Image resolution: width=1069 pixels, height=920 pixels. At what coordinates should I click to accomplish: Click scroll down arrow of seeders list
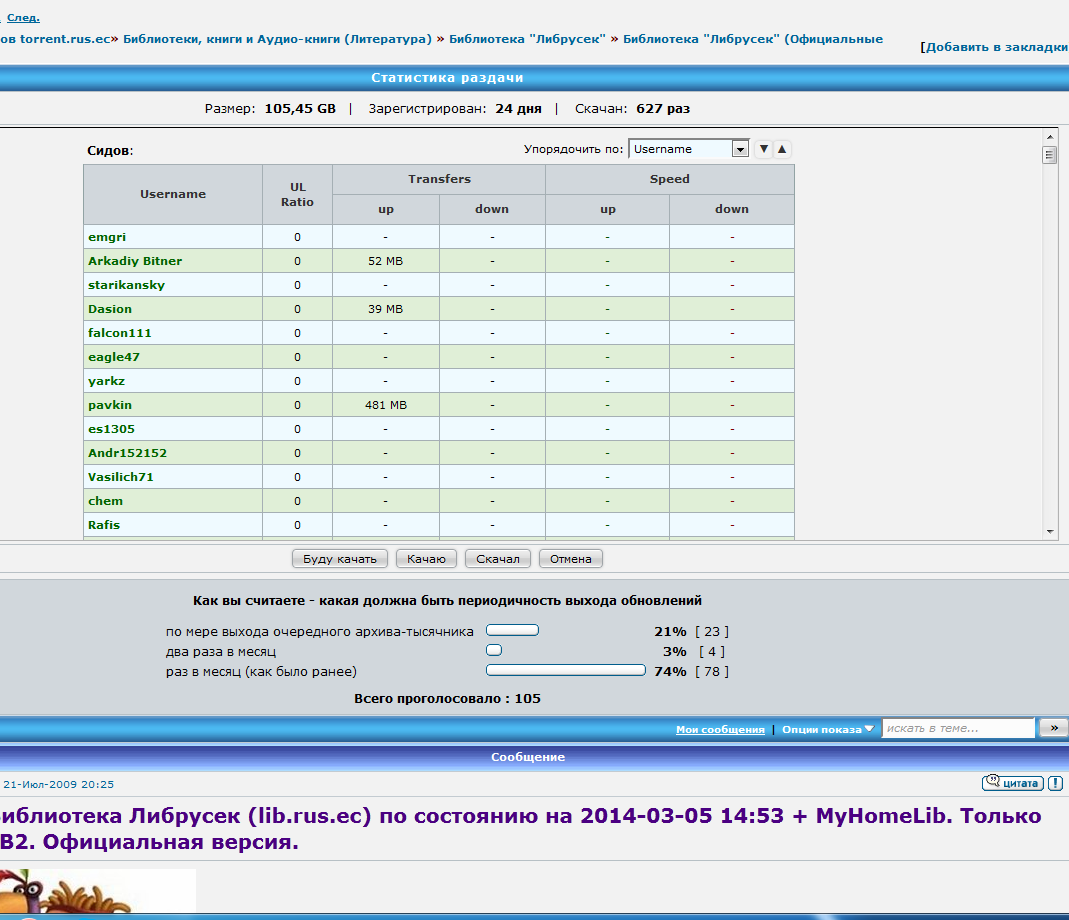pos(1050,531)
